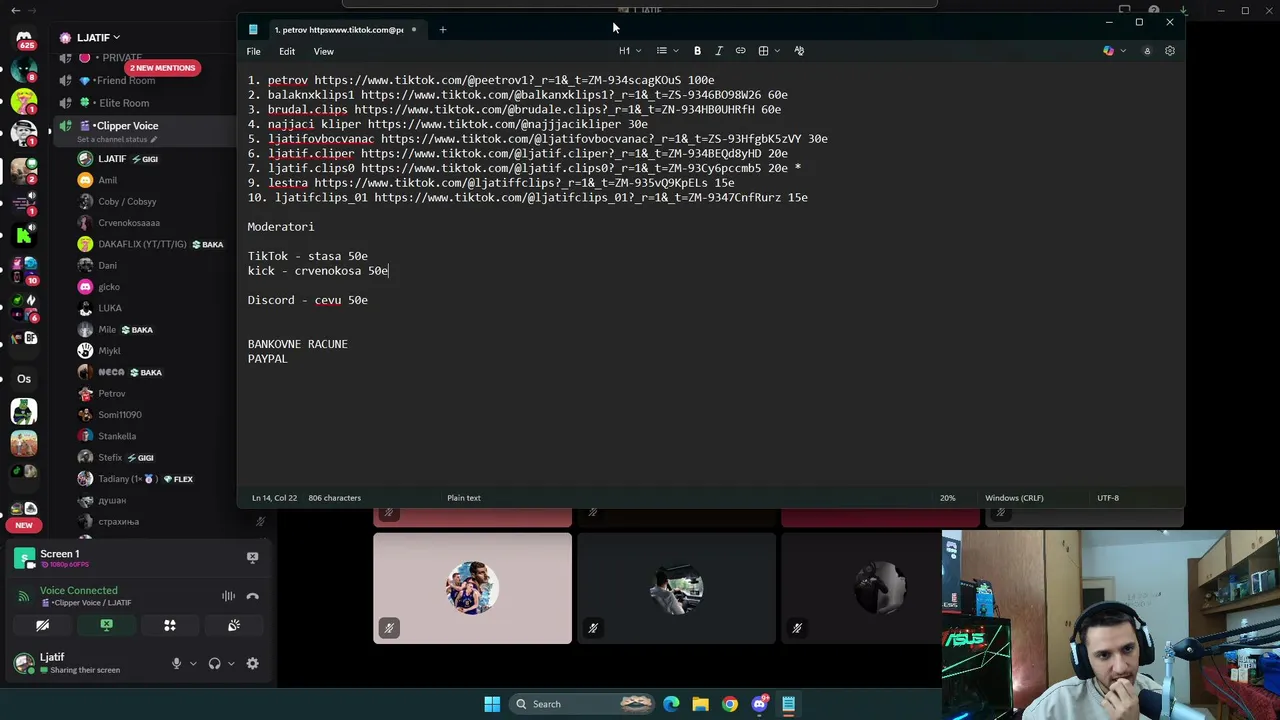Select user Somi11090 in voice list
Screen dimensions: 1280x720
coord(120,415)
